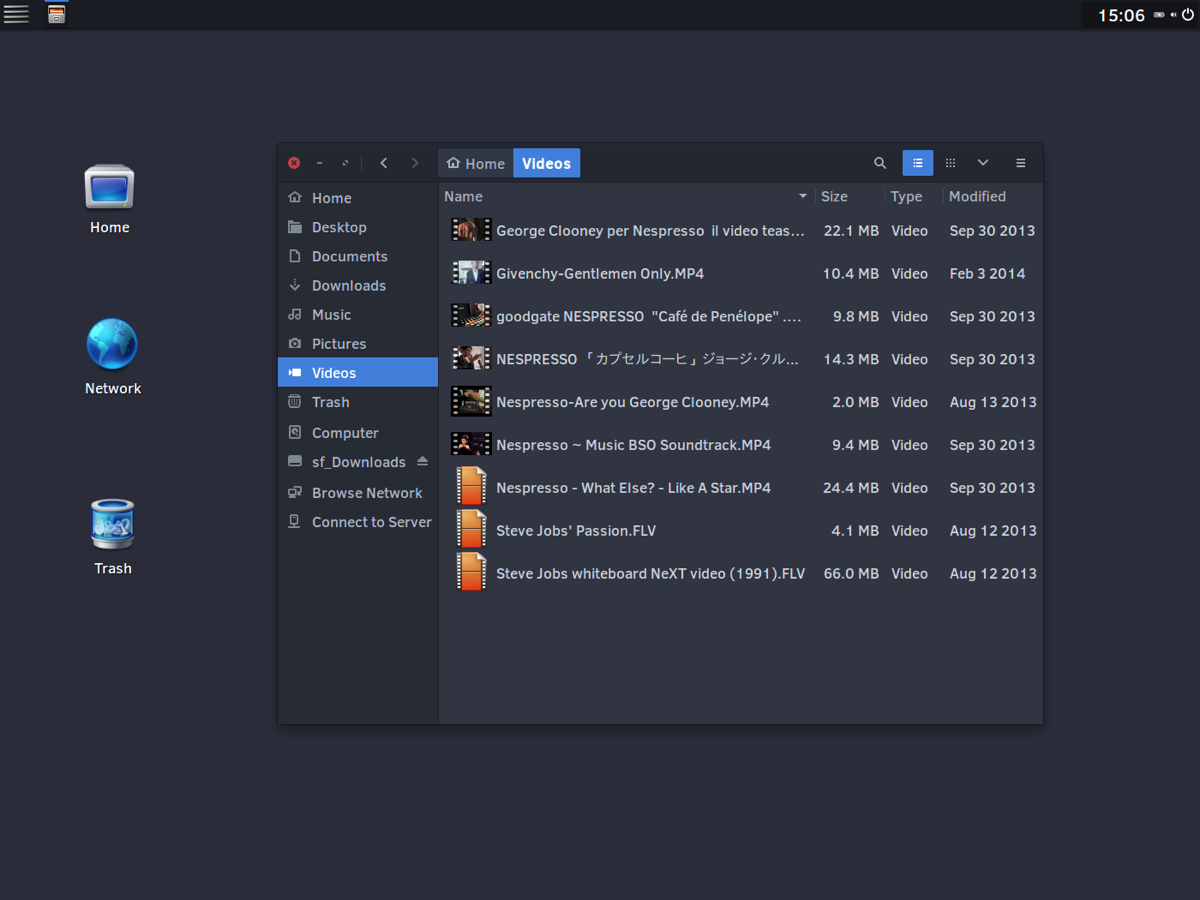This screenshot has width=1200, height=900.
Task: Open Desktop folder in the sidebar
Action: point(358,227)
